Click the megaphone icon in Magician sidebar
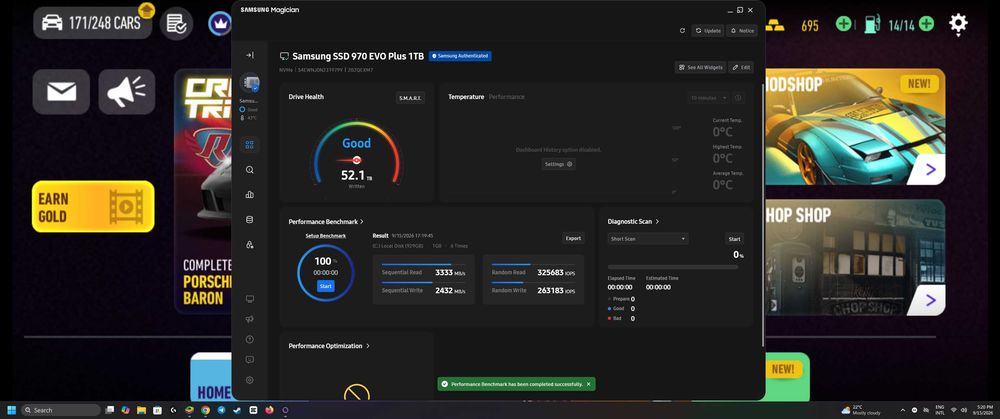The height and width of the screenshot is (419, 1000). [249, 319]
